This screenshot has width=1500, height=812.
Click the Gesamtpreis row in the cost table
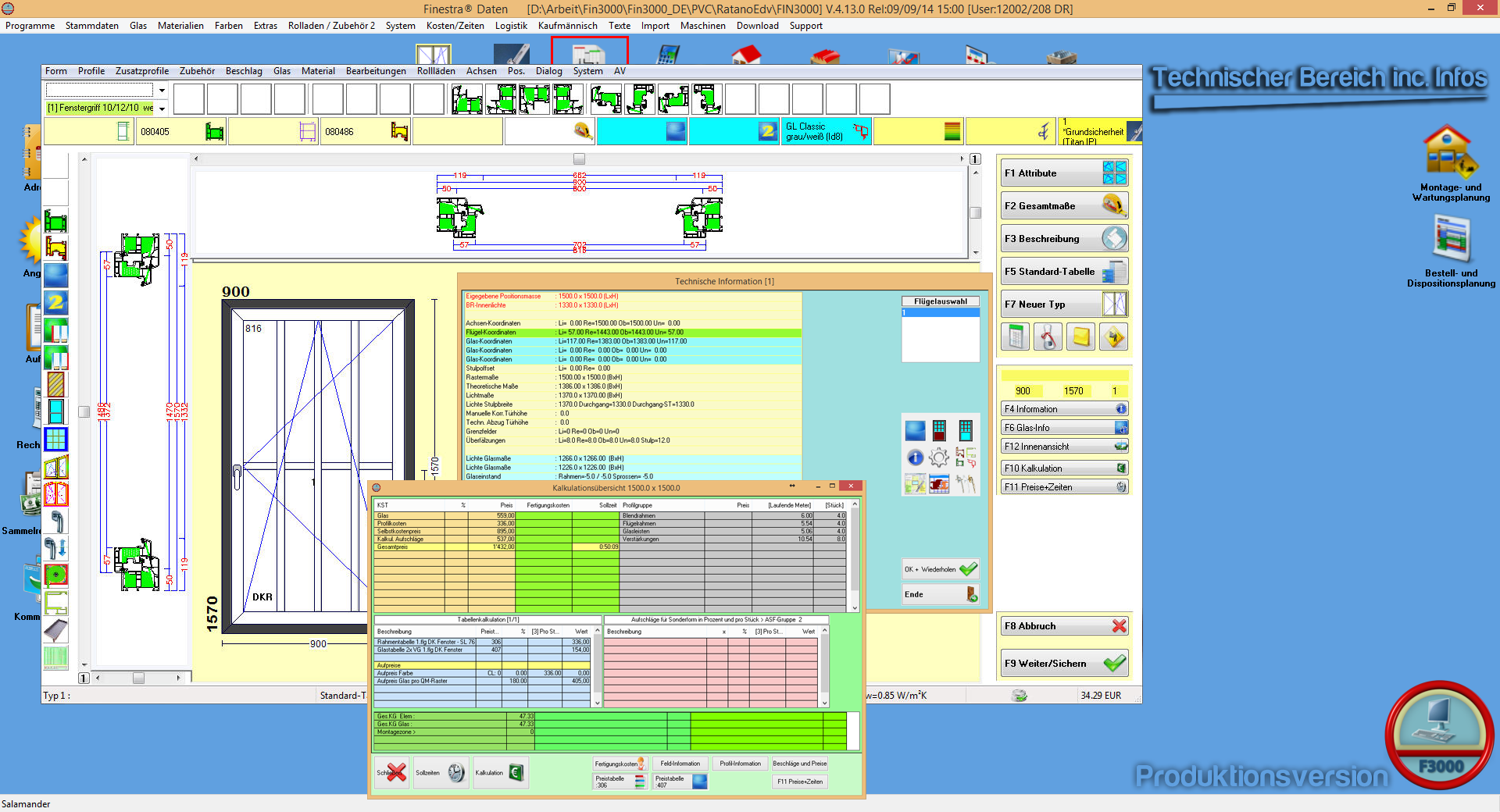[496, 547]
